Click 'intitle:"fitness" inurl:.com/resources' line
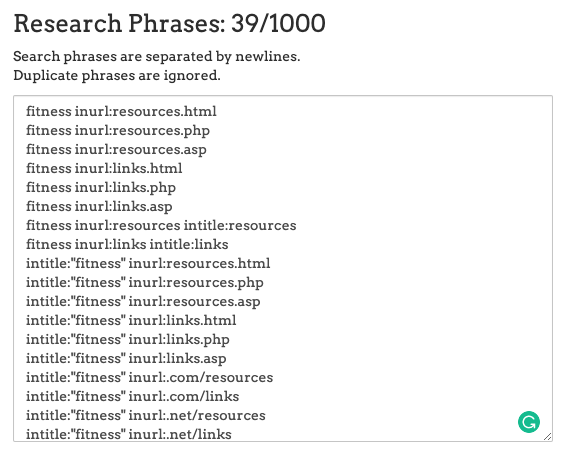This screenshot has height=453, width=571. tap(149, 377)
